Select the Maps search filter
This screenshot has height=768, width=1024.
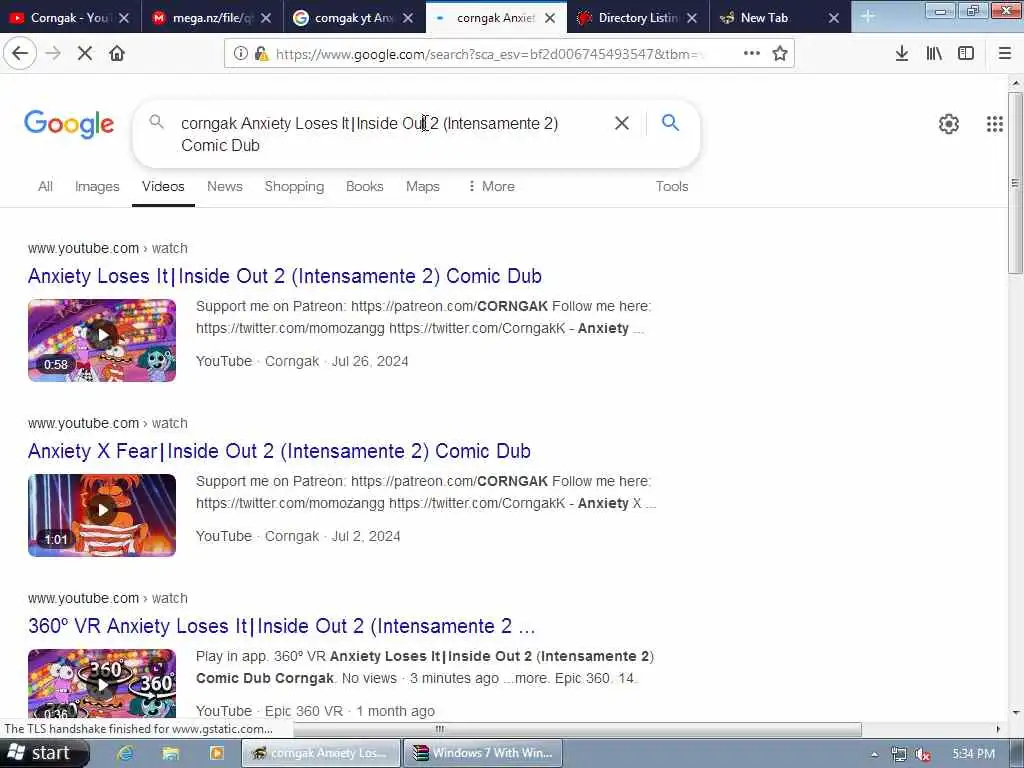pos(423,186)
